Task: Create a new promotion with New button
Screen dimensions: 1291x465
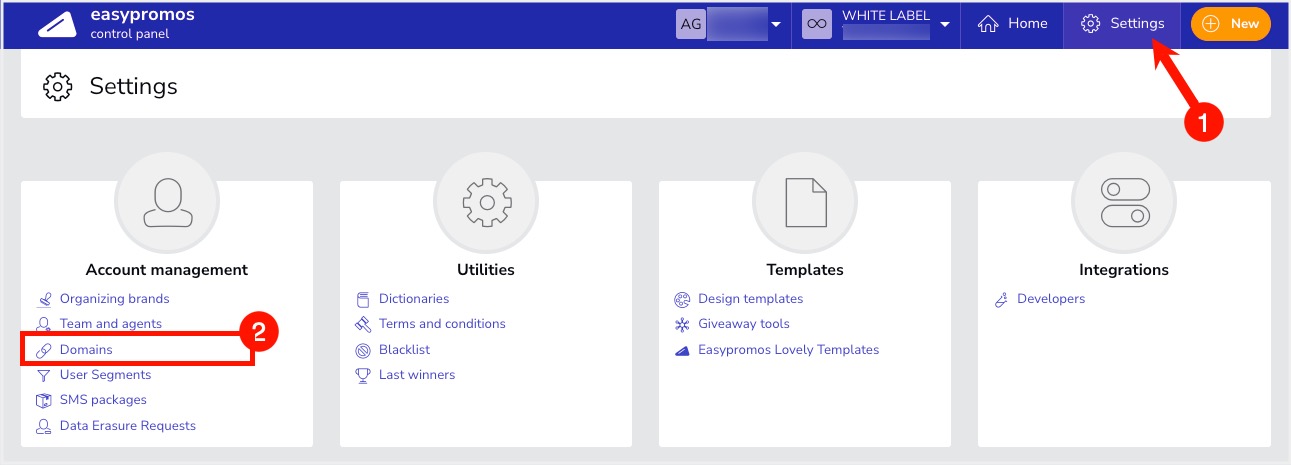Action: 1231,24
